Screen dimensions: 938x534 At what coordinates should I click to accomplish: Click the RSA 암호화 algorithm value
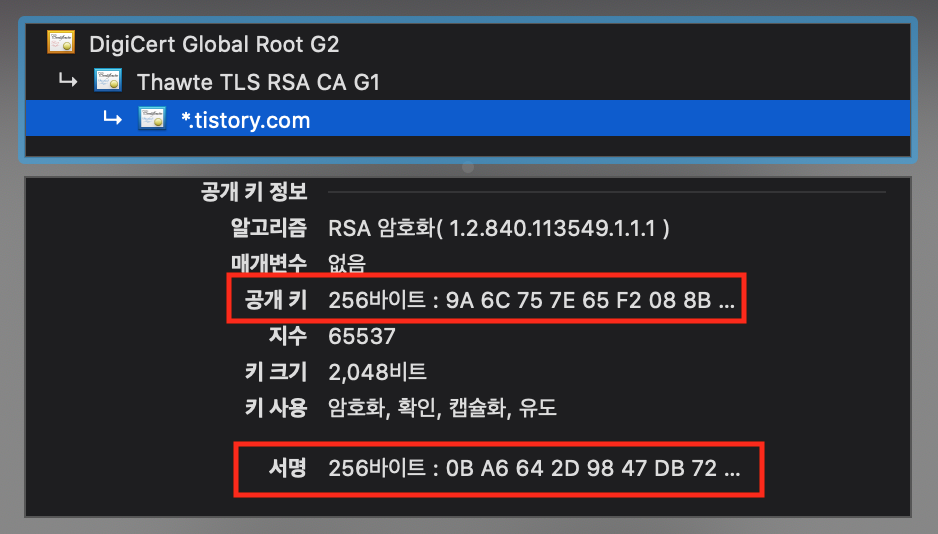[498, 228]
